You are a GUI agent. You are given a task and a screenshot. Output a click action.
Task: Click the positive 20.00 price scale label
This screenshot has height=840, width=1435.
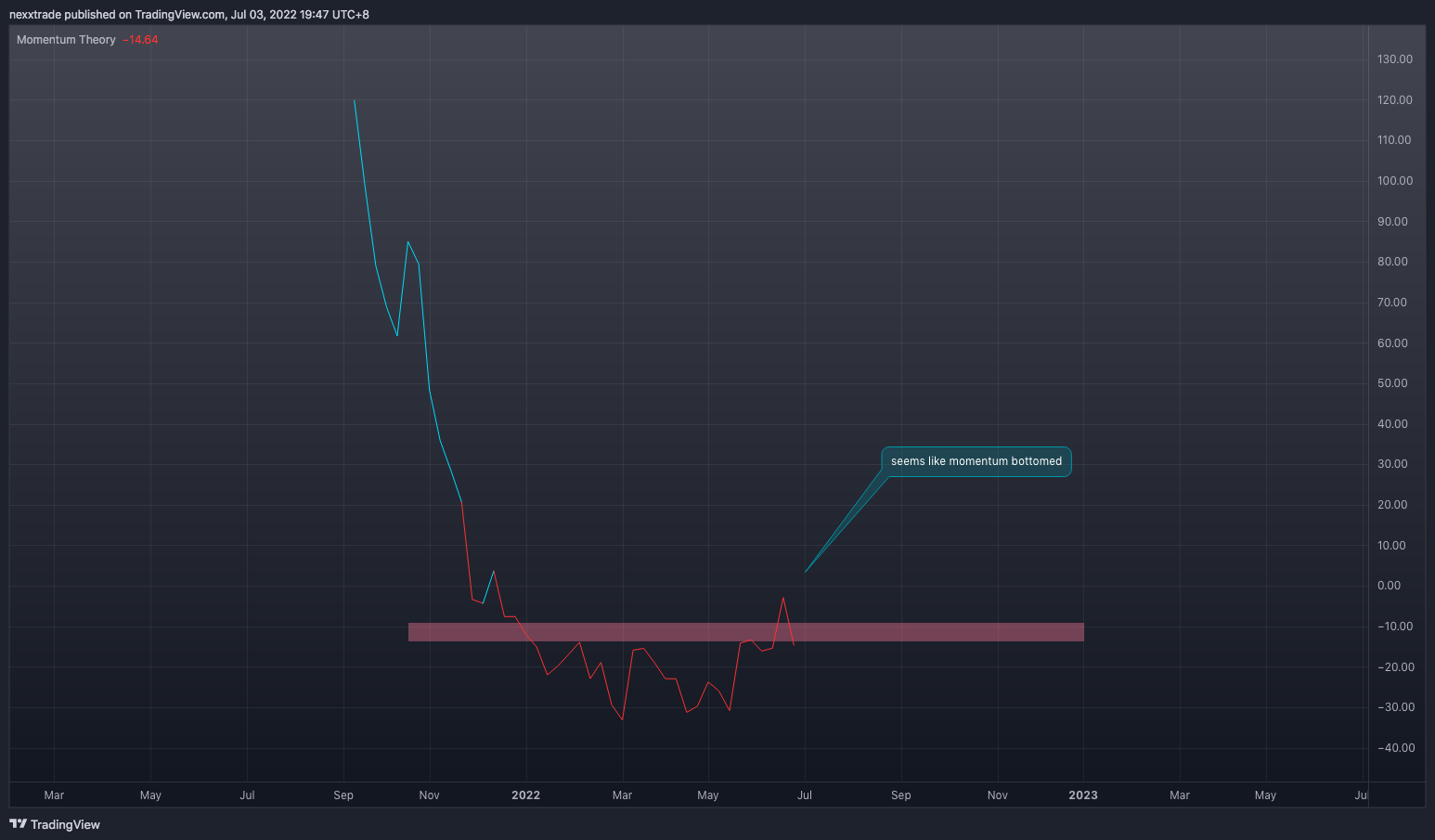(1392, 505)
